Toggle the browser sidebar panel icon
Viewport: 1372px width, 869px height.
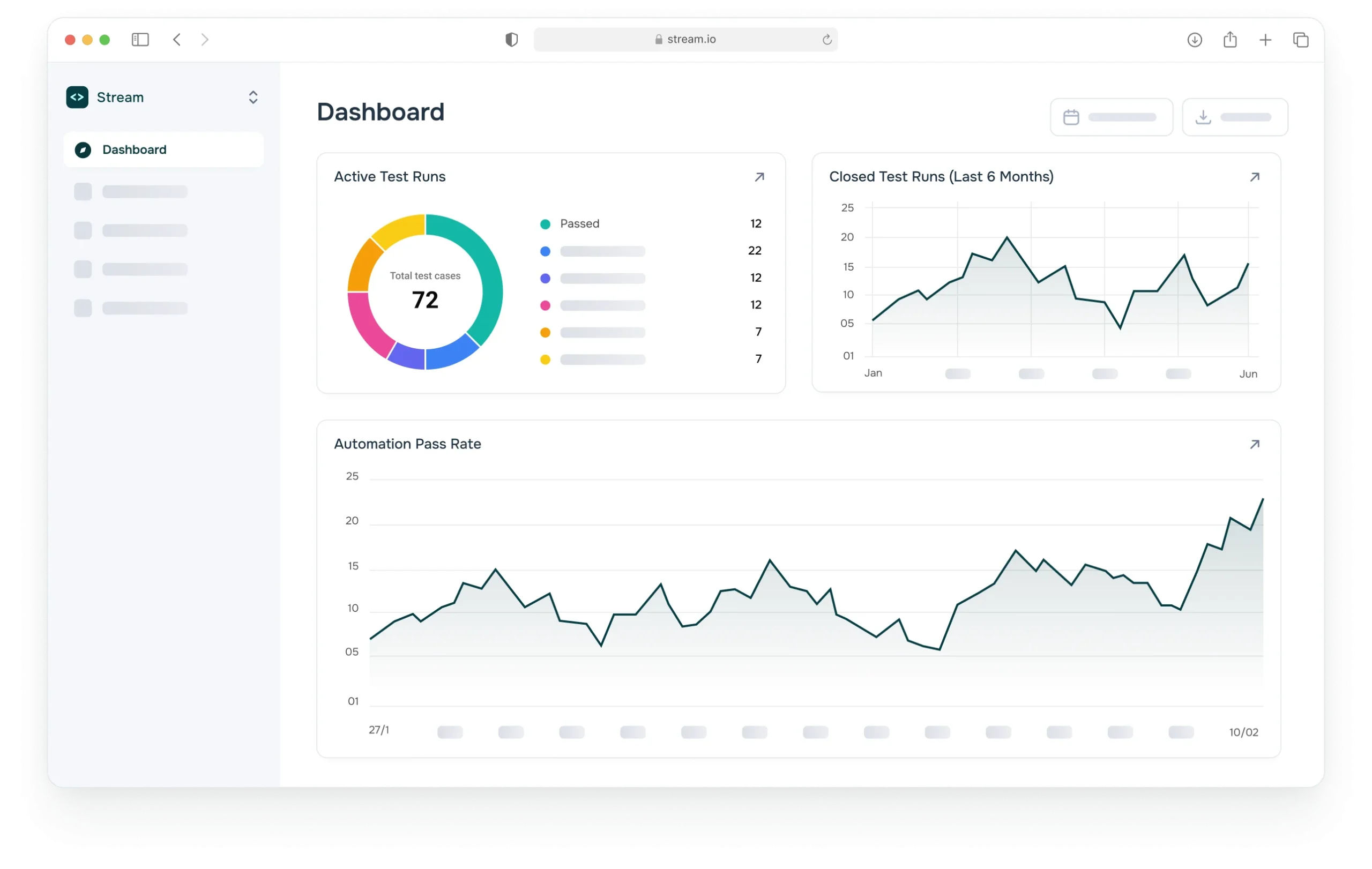(140, 39)
